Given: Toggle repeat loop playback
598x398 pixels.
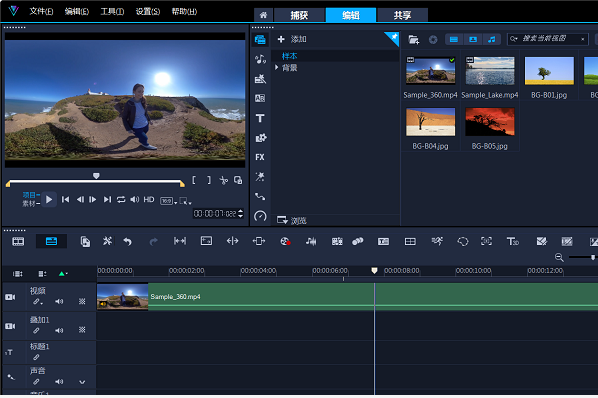Looking at the screenshot, I should (121, 199).
